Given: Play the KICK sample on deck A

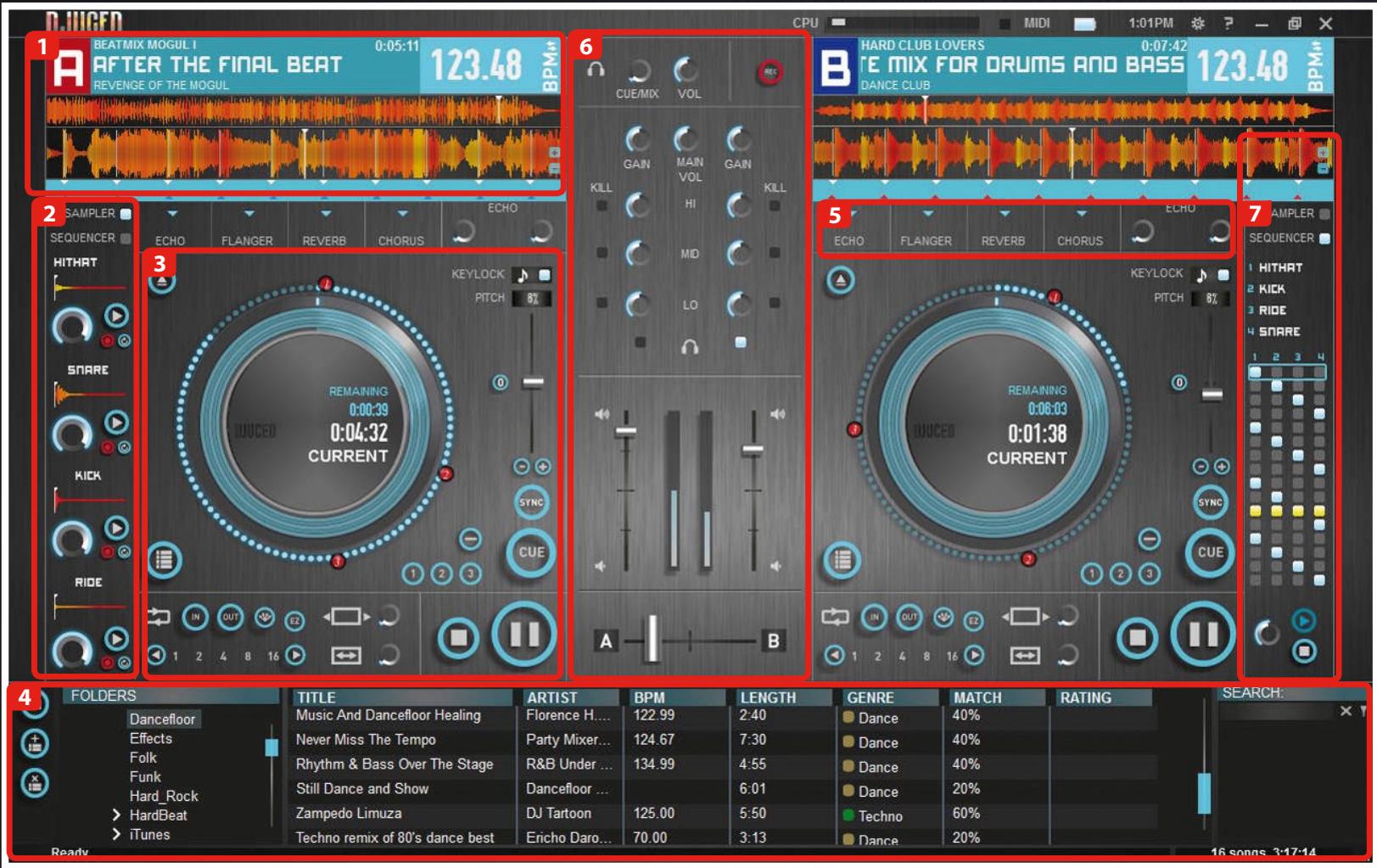Looking at the screenshot, I should pos(116,528).
